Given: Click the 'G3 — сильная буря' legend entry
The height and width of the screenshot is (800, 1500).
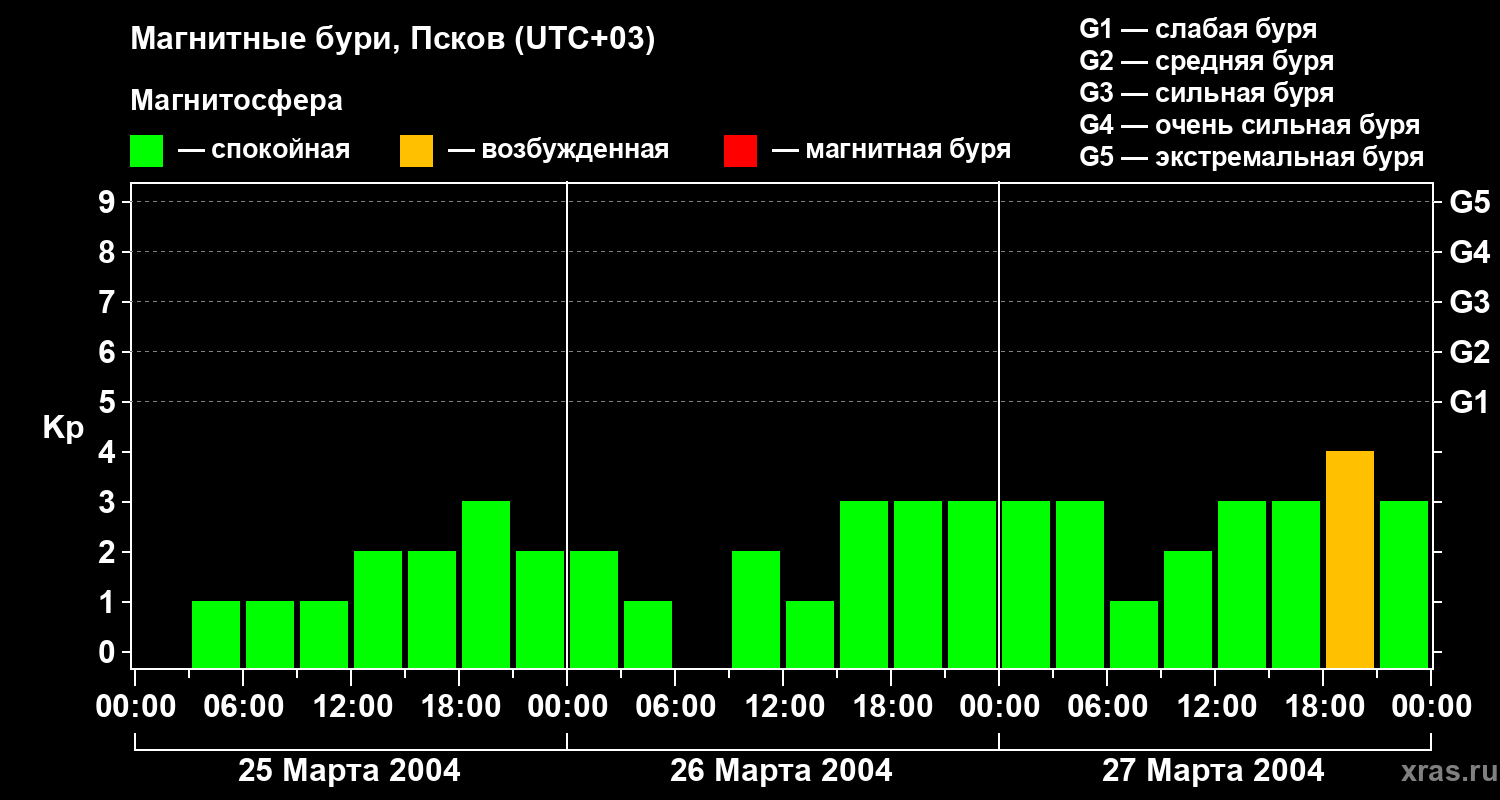Looking at the screenshot, I should pyautogui.click(x=1206, y=93).
